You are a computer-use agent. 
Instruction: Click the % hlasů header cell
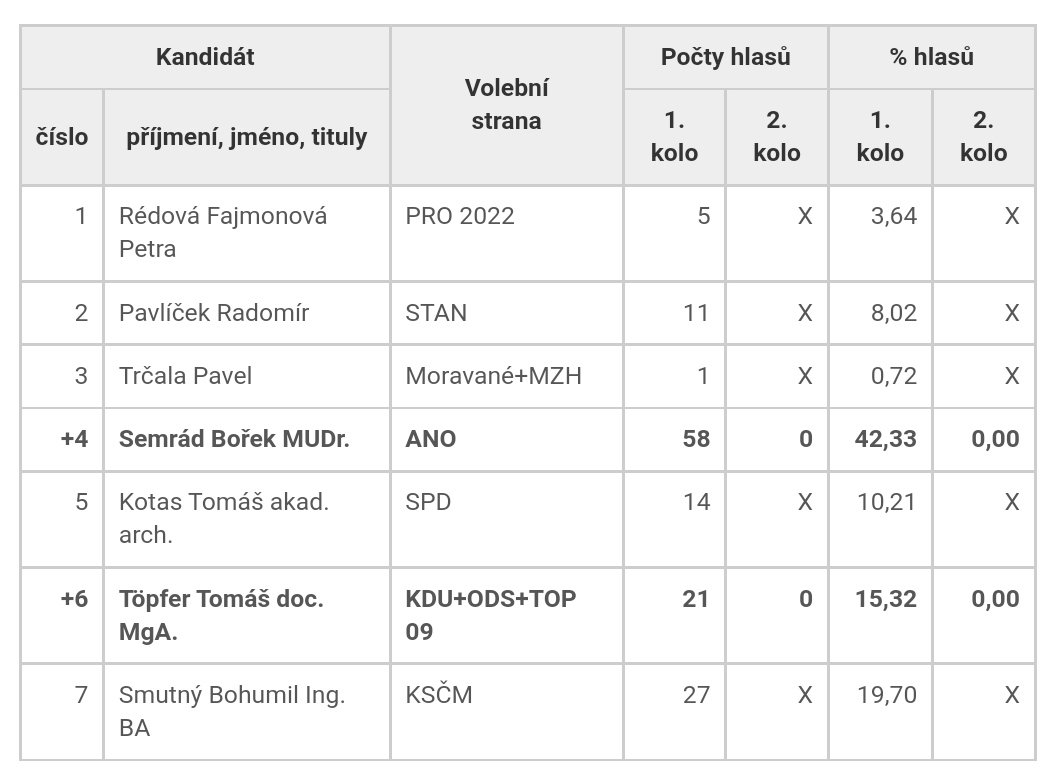(x=931, y=57)
